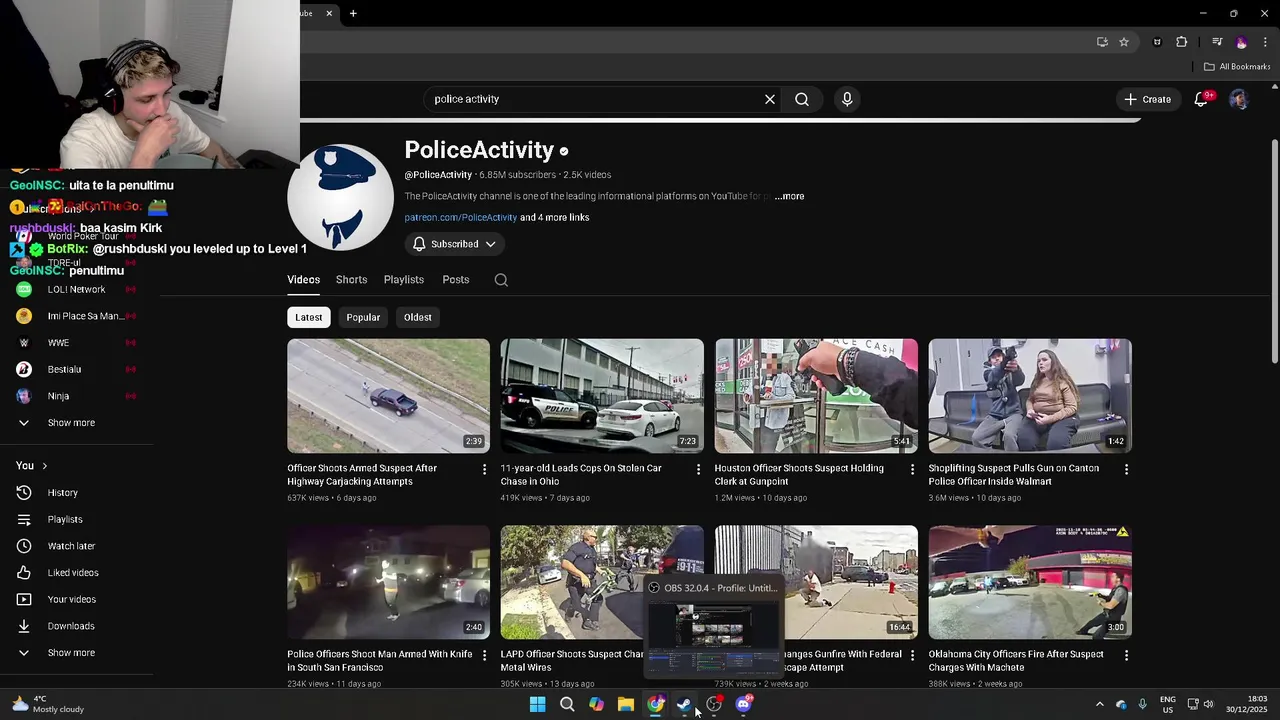Open sidebar Playlists entry

[65, 520]
